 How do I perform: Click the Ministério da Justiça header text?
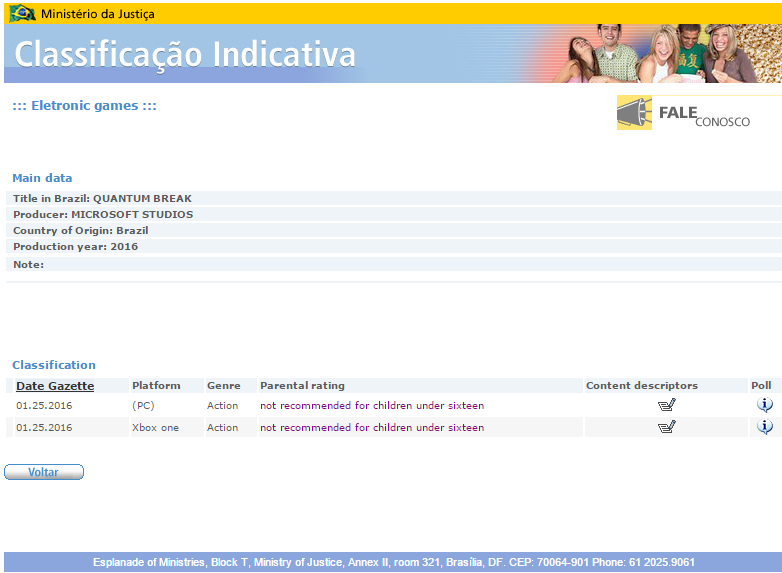pos(98,14)
